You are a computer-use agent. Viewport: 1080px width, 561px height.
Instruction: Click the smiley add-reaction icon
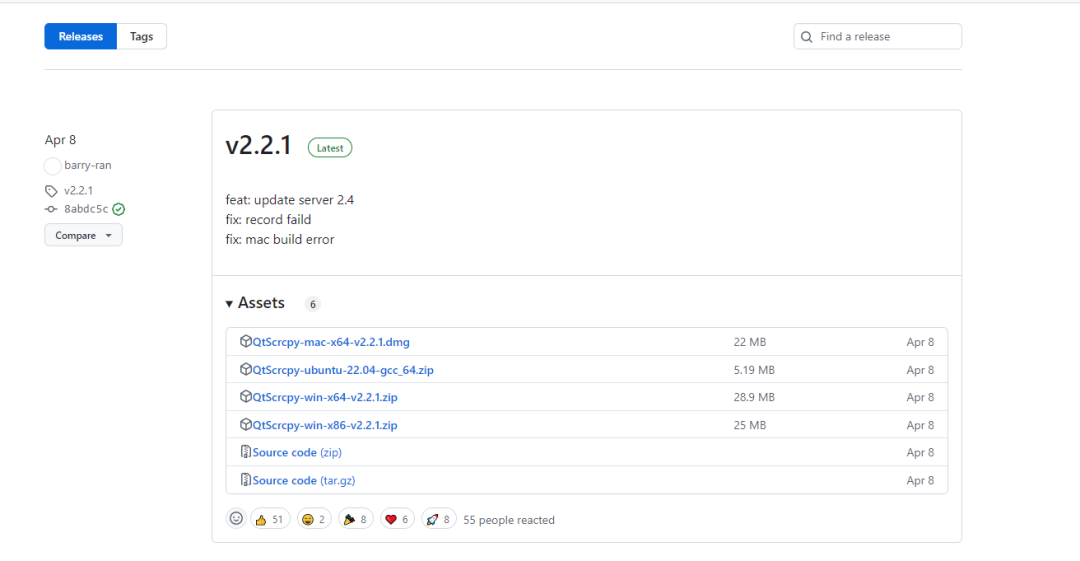click(236, 519)
